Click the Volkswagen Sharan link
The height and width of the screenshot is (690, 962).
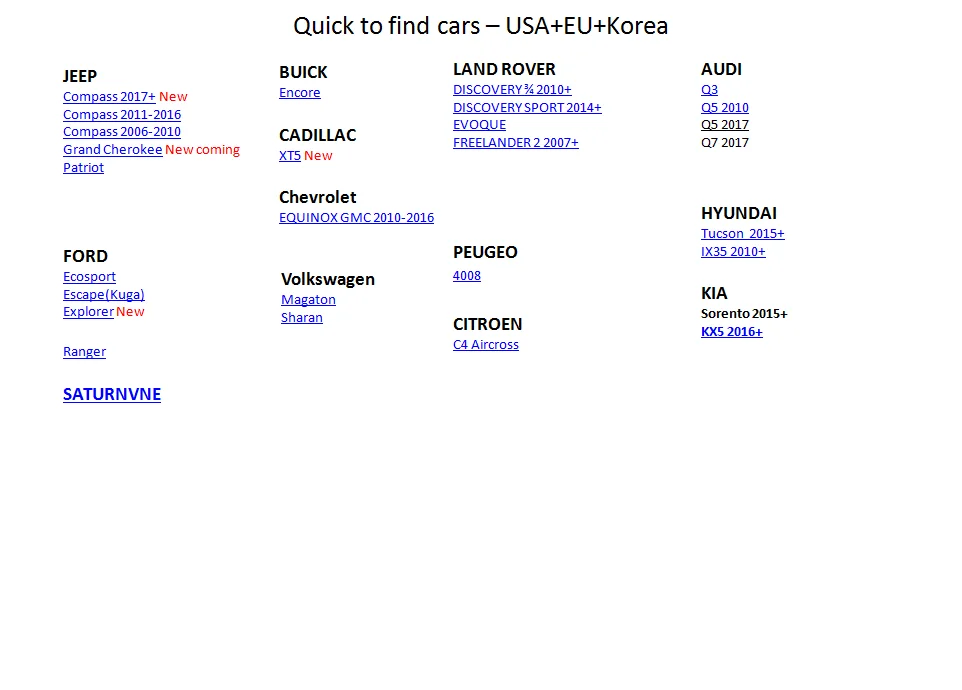[x=301, y=318]
